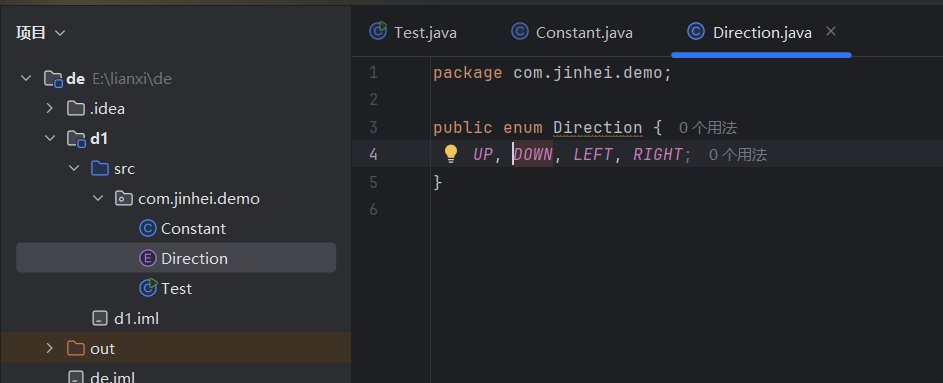943x383 pixels.
Task: Click the Constant class icon in tree
Action: click(x=147, y=228)
